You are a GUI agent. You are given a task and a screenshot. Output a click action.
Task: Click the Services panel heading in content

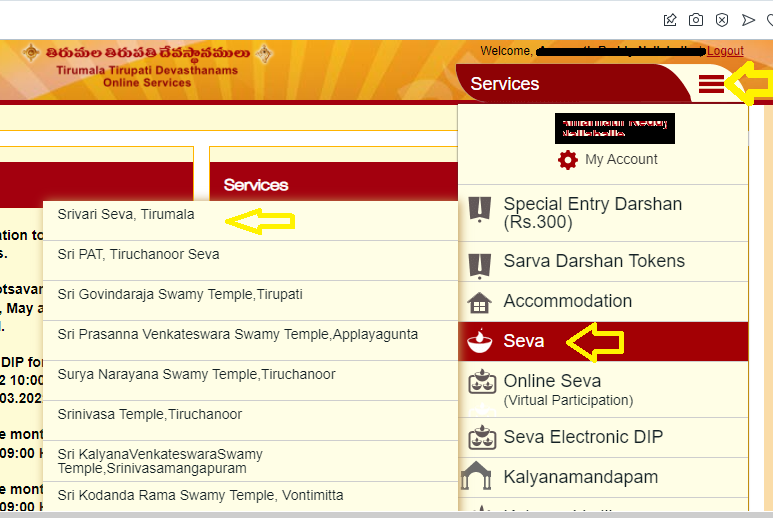(255, 185)
